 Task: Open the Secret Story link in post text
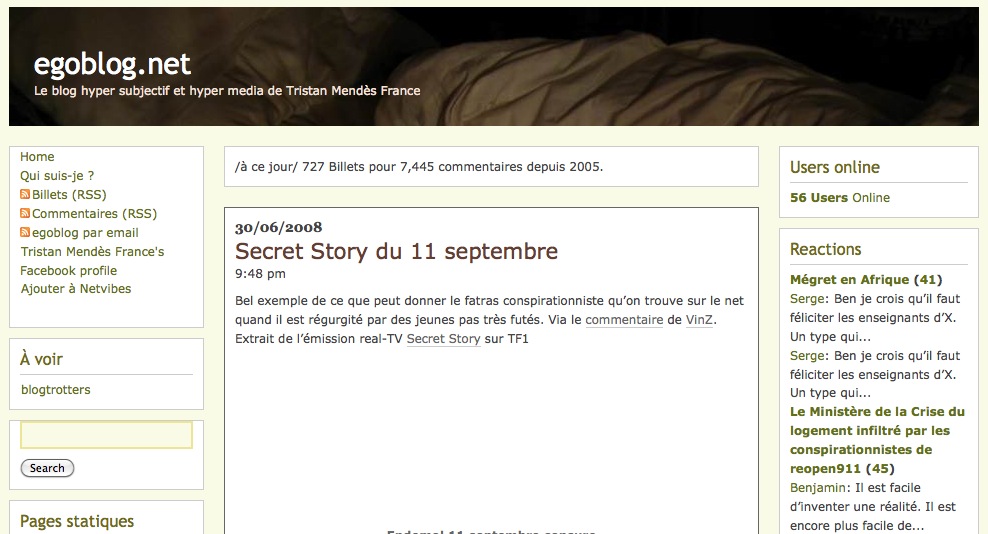444,339
